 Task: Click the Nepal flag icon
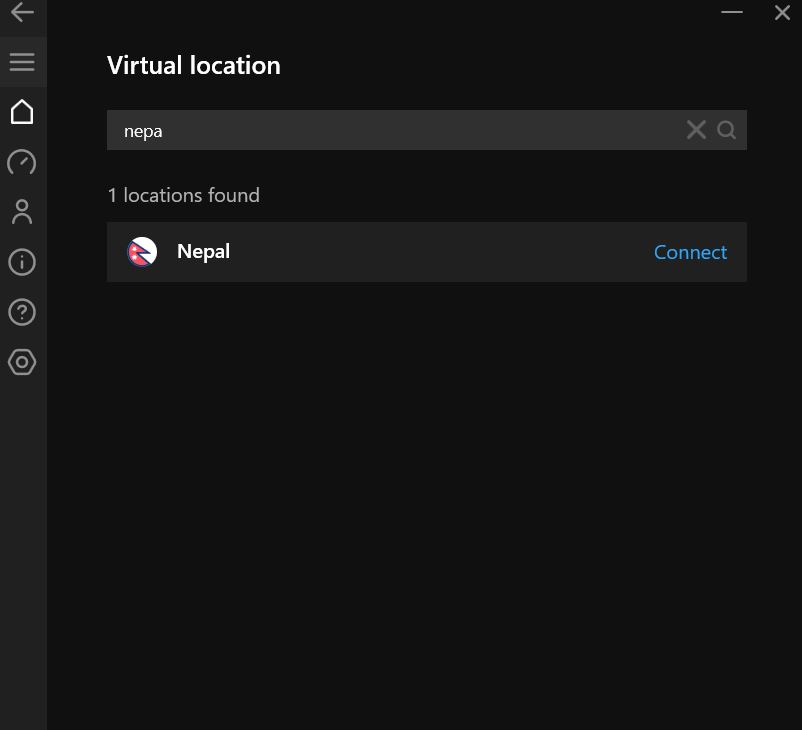click(142, 252)
